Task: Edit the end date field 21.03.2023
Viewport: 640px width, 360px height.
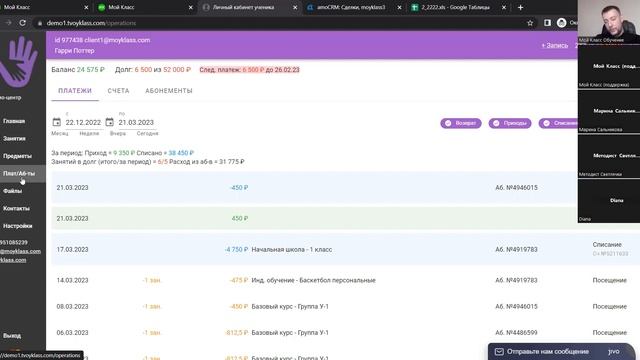Action: point(136,122)
